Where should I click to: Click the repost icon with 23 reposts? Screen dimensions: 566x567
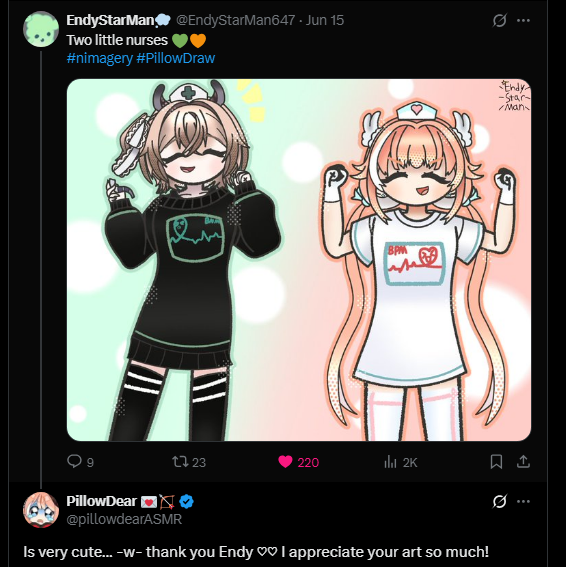tap(180, 461)
